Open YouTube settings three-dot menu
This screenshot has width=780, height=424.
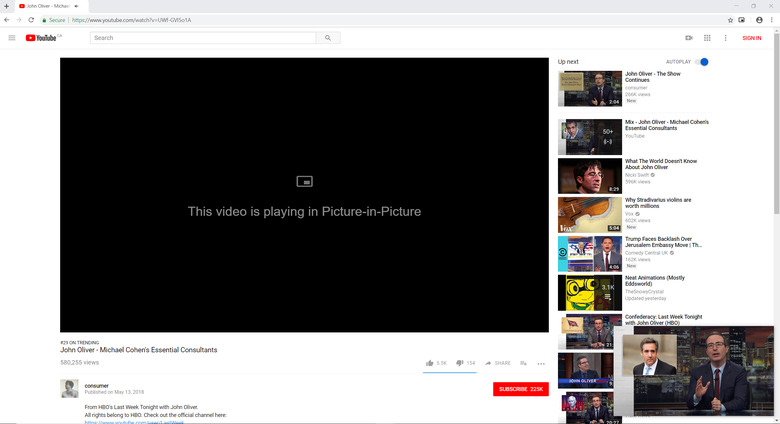(x=725, y=38)
